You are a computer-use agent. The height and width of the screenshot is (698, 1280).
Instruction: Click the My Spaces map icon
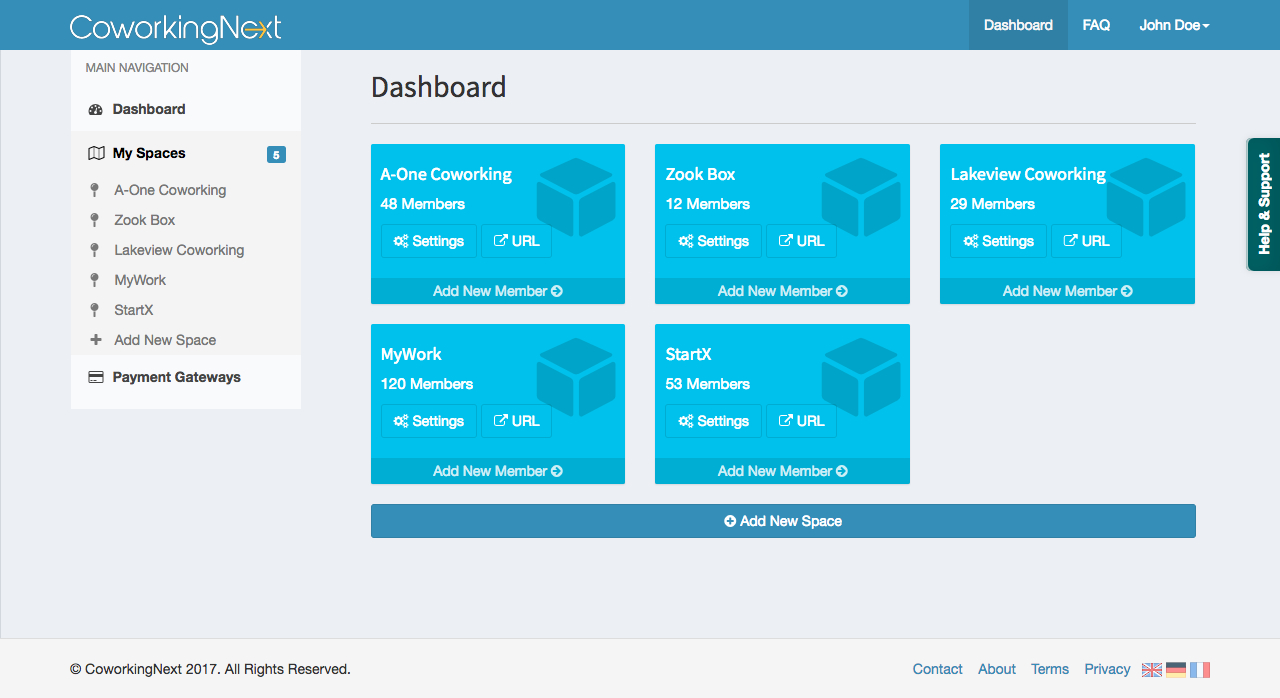point(96,153)
